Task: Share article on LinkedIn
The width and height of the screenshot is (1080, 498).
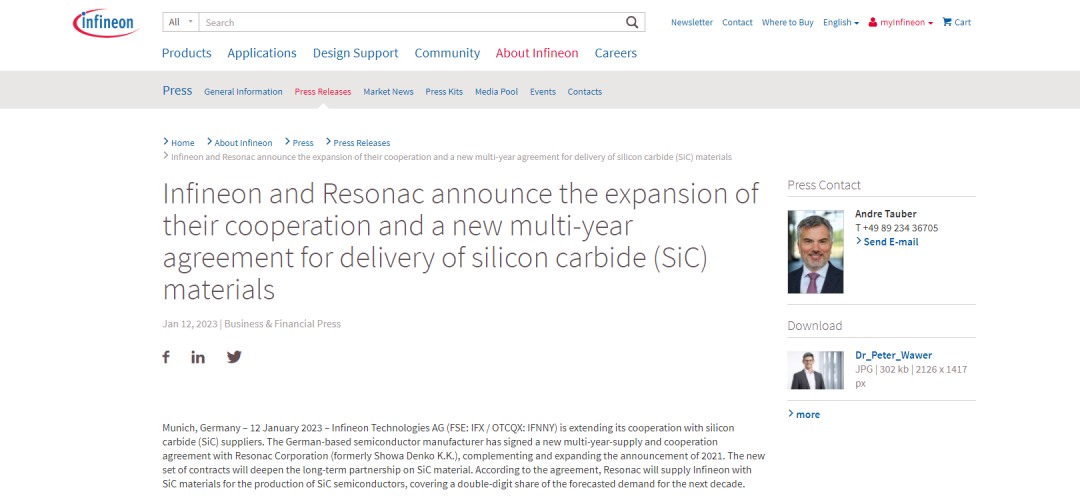Action: click(198, 357)
